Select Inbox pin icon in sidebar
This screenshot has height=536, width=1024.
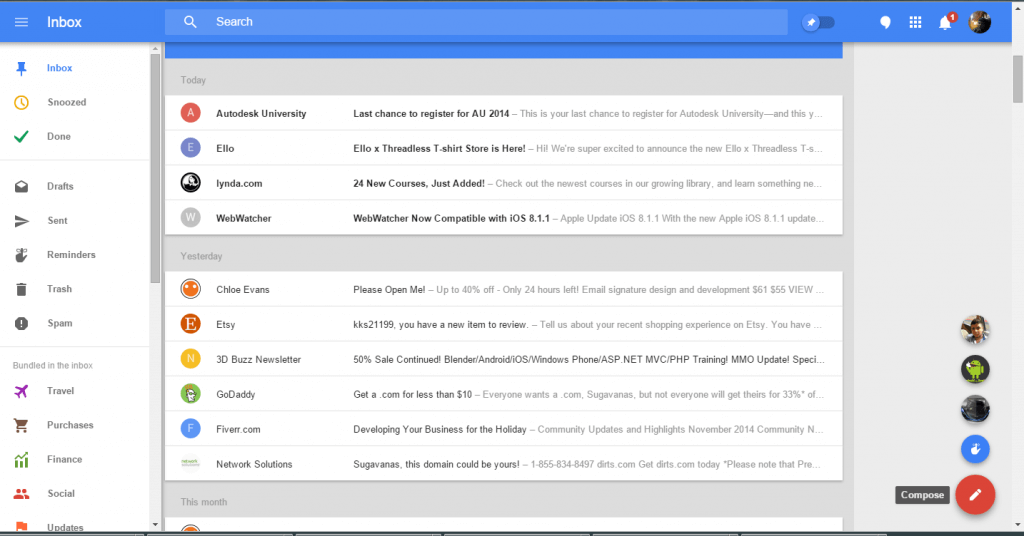click(x=22, y=69)
